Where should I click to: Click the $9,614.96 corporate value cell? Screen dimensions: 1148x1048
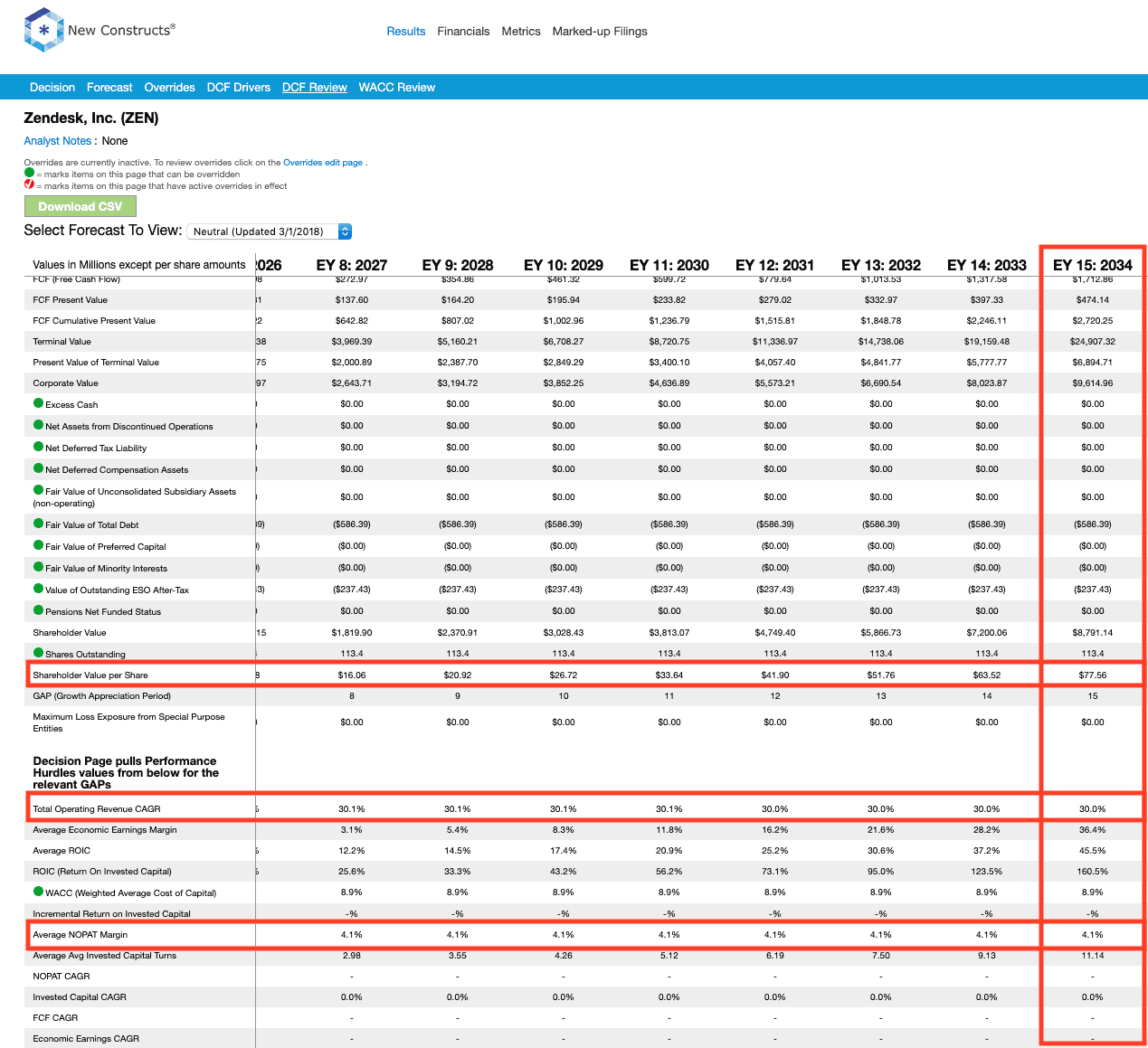(1093, 382)
